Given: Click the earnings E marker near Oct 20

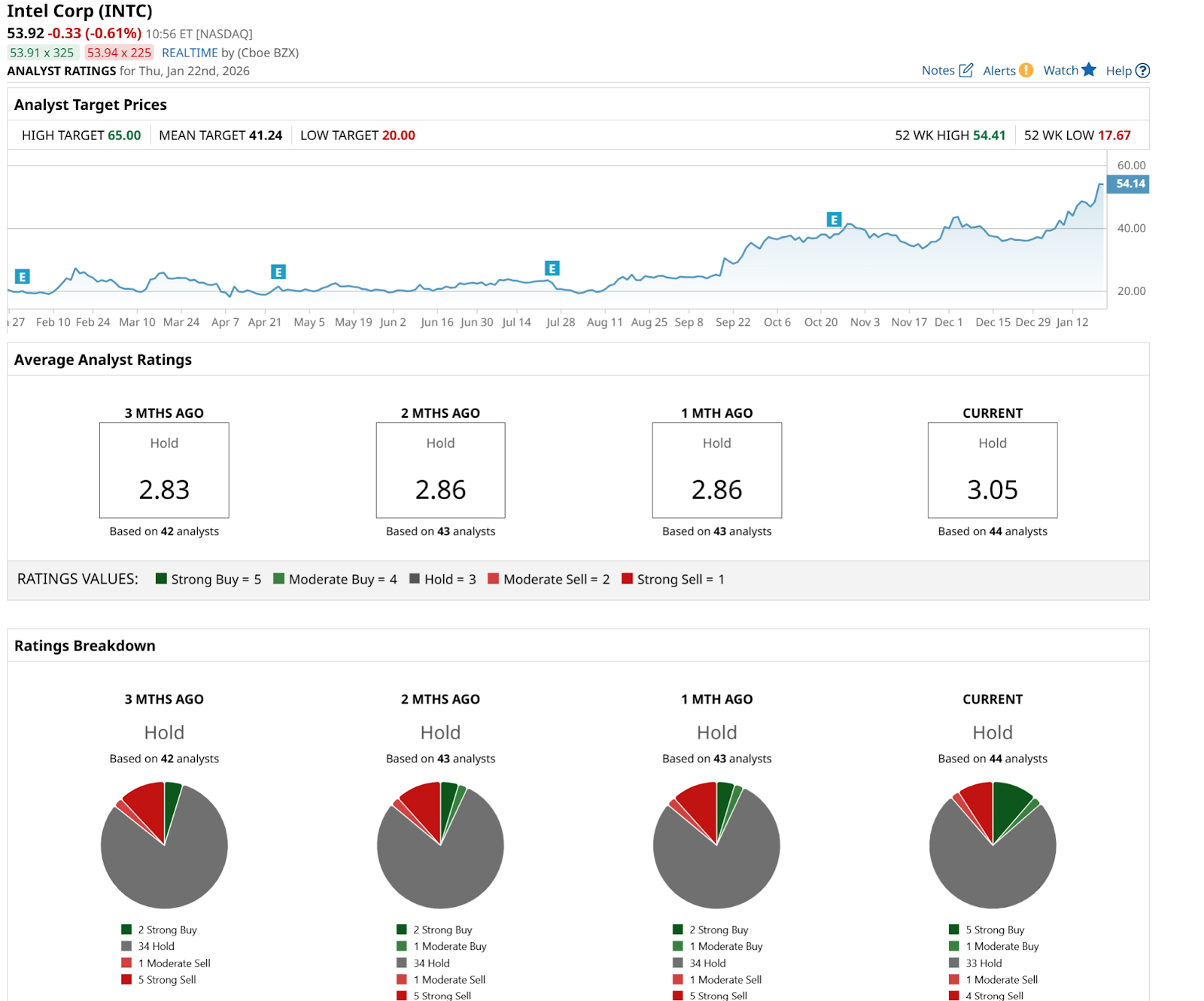Looking at the screenshot, I should pos(834,219).
